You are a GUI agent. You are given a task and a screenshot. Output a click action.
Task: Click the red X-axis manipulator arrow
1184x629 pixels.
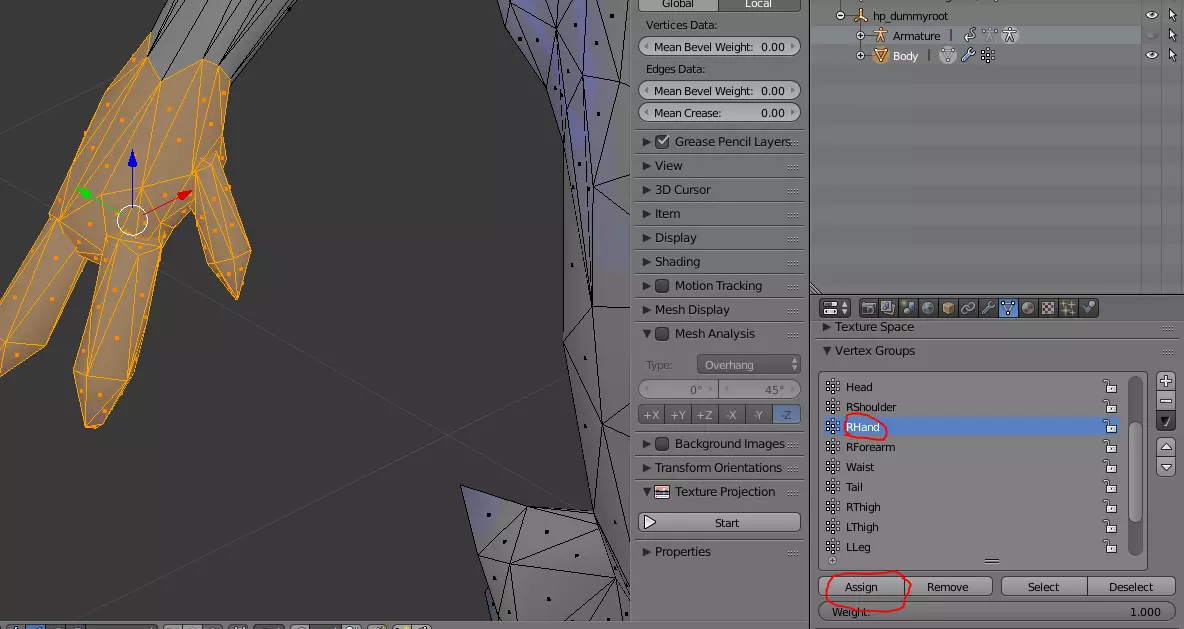(184, 195)
